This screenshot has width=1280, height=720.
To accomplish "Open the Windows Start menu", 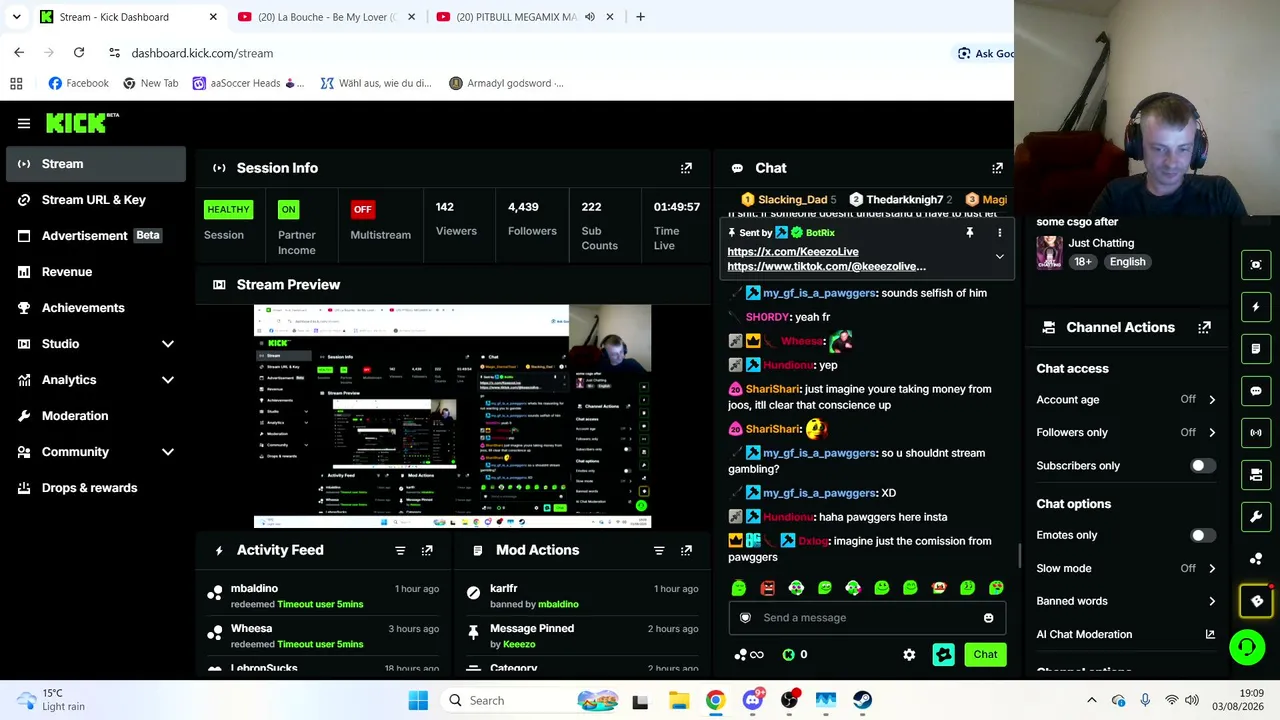I will point(418,700).
